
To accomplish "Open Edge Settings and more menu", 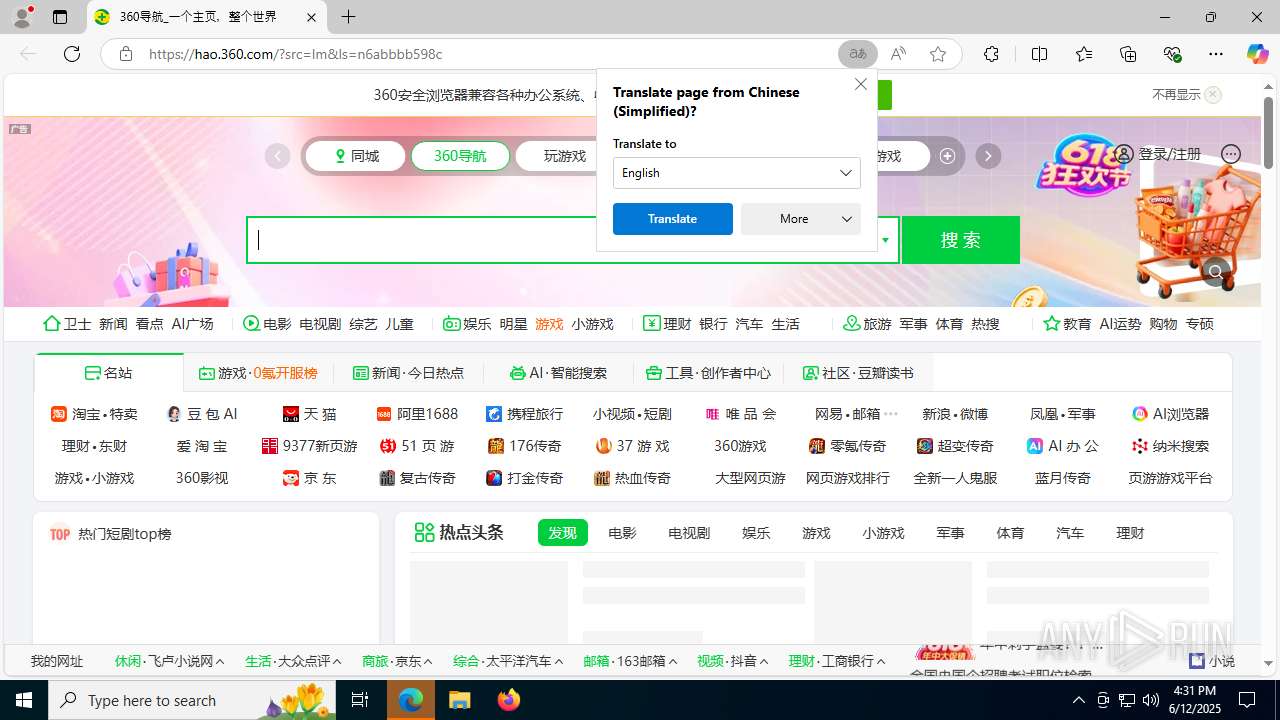I will pyautogui.click(x=1216, y=54).
